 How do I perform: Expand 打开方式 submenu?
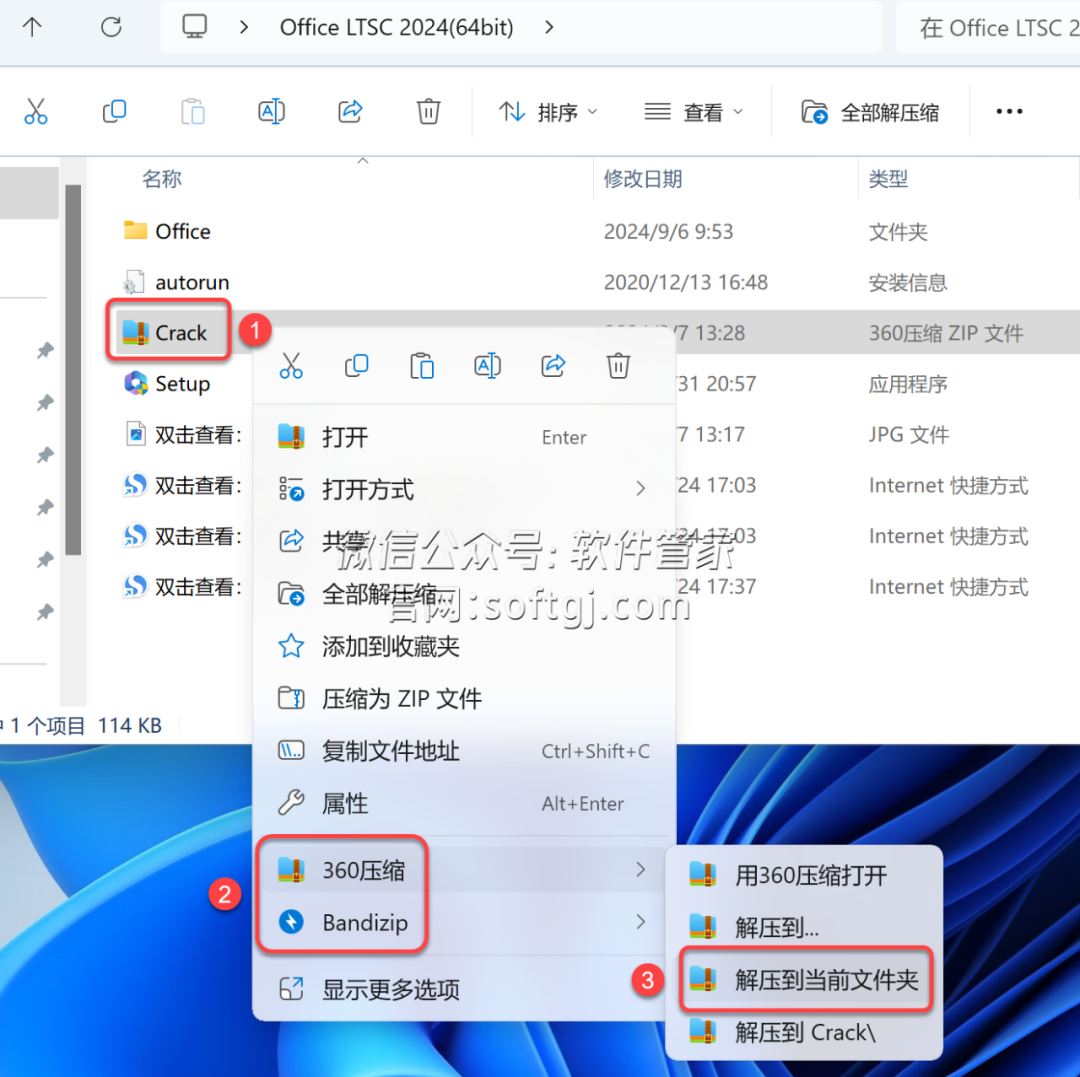point(464,490)
